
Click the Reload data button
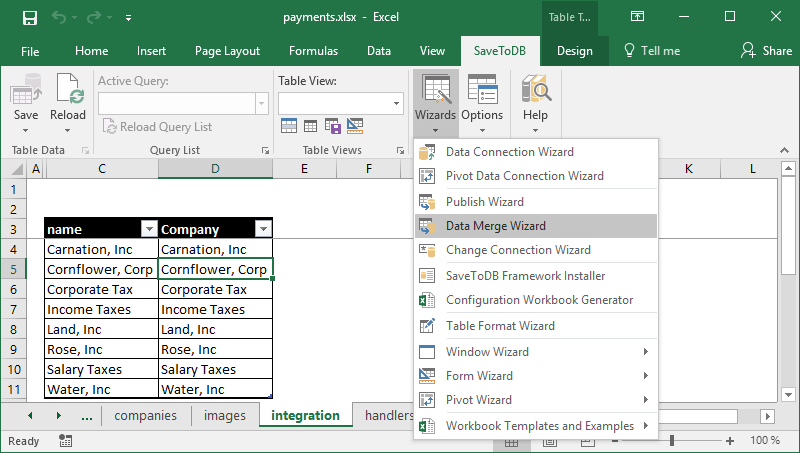[x=68, y=97]
